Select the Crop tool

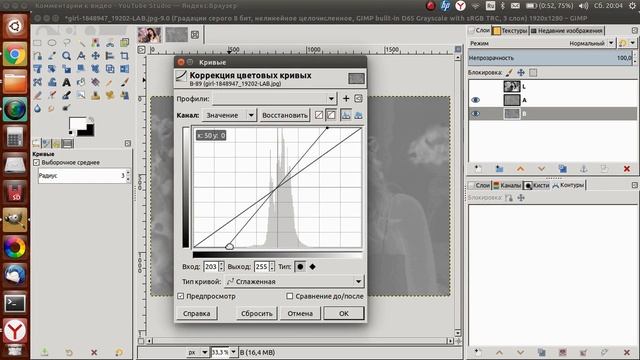[124, 56]
